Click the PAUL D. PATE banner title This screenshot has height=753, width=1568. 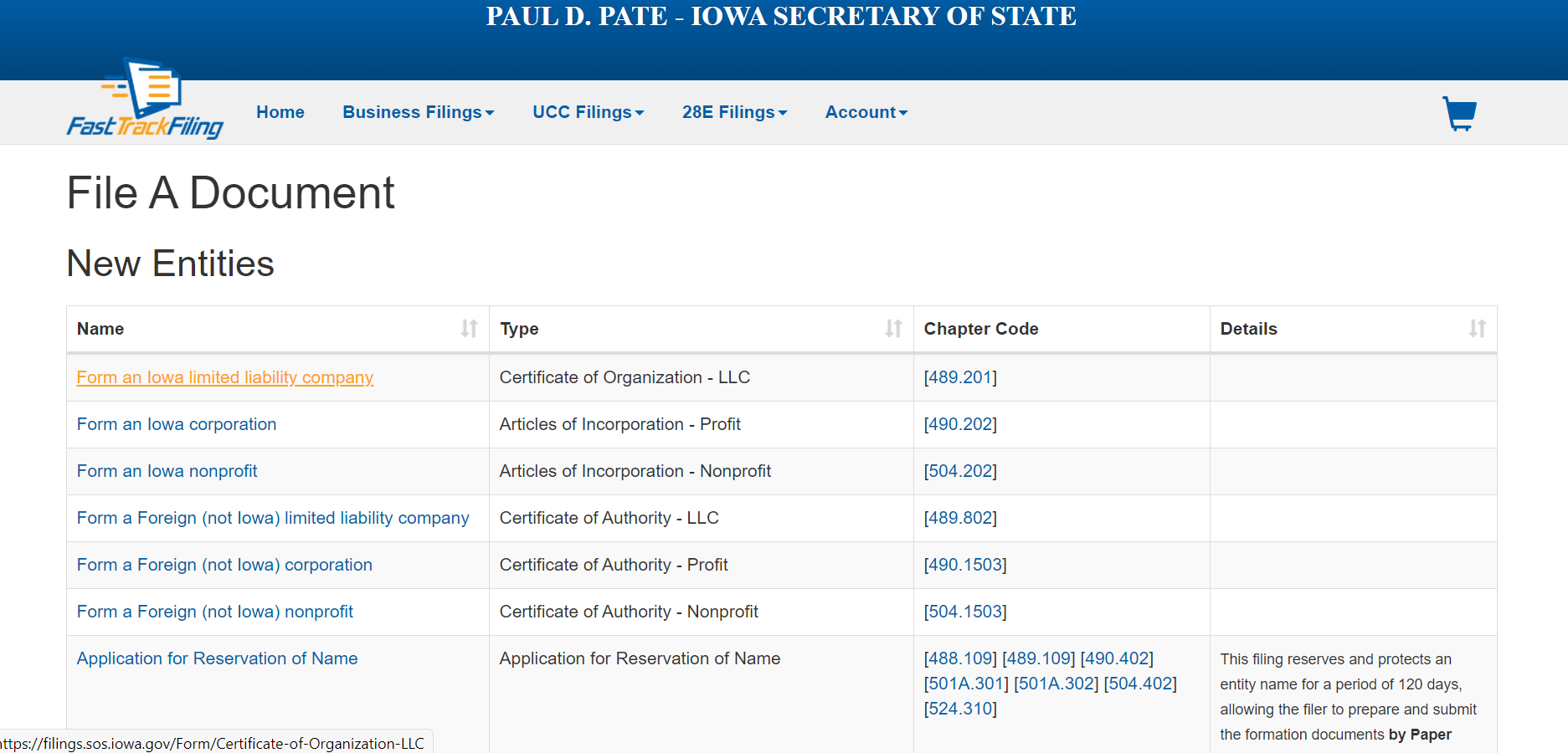780,16
